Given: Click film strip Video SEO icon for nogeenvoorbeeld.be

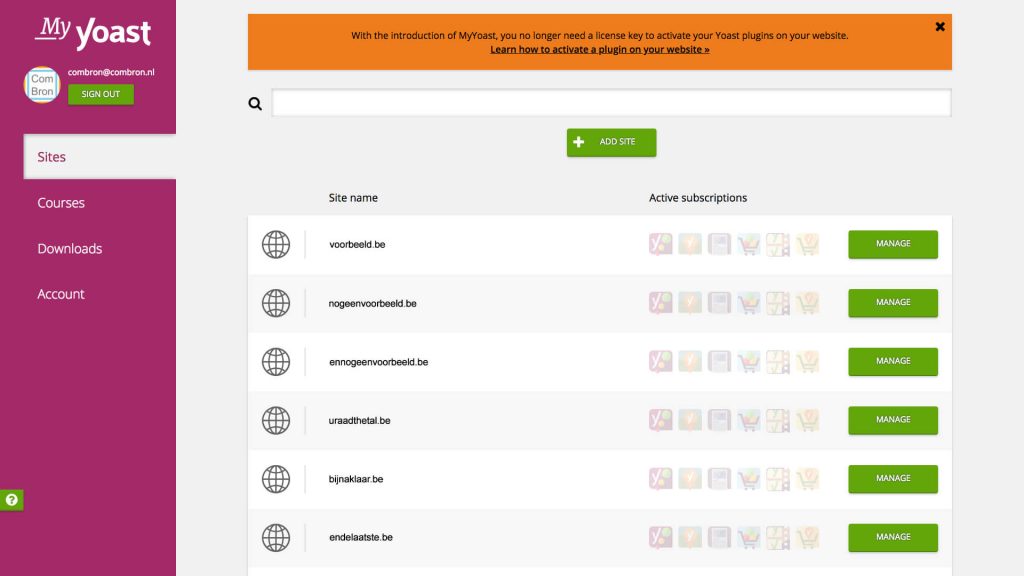Looking at the screenshot, I should [778, 303].
